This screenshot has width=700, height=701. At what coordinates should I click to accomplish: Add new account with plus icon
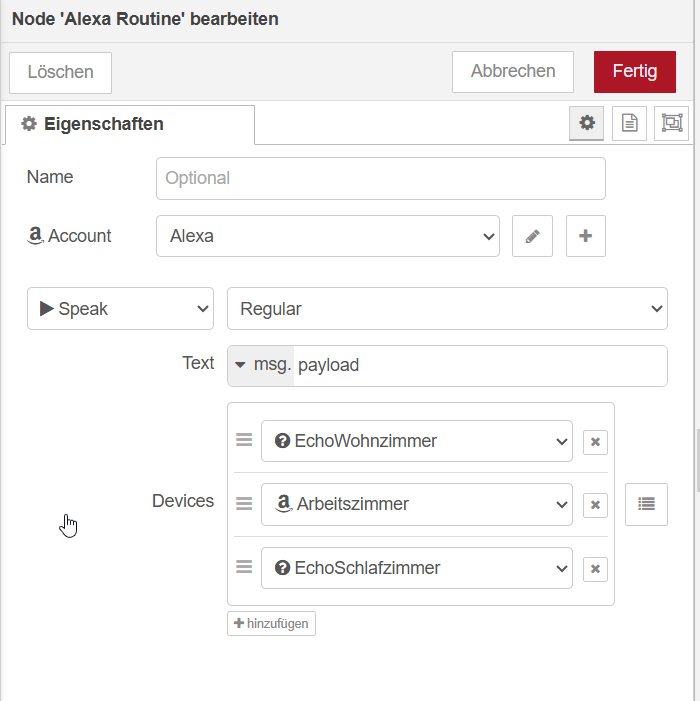586,236
